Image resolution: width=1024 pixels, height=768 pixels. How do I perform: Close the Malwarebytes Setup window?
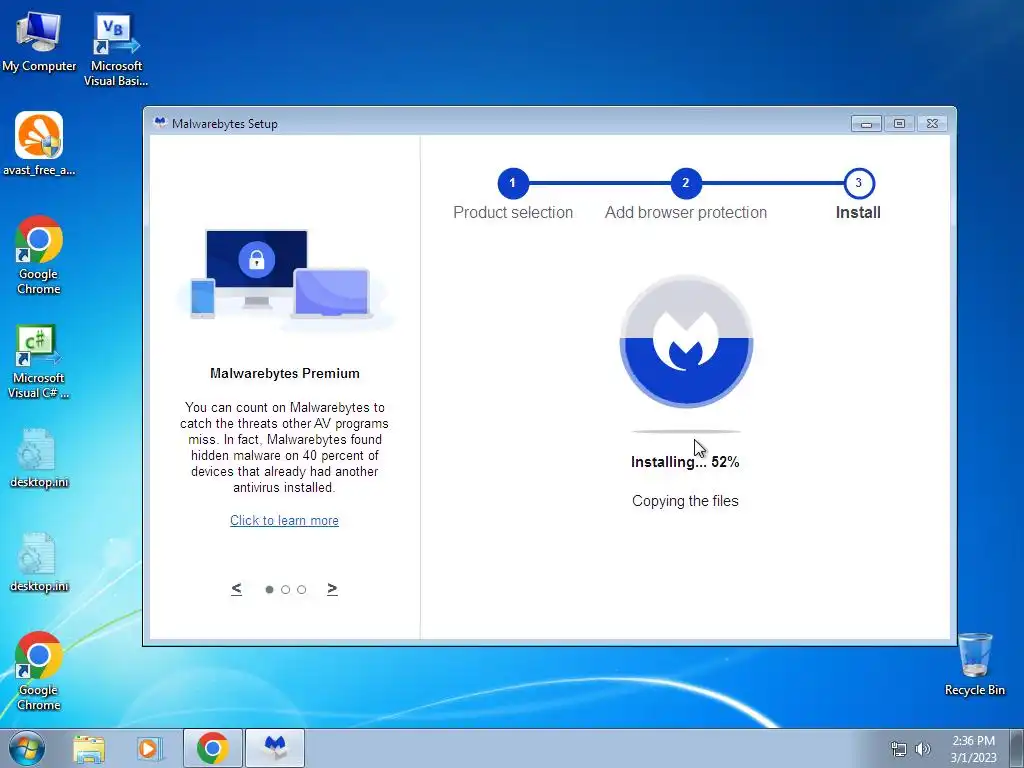pyautogui.click(x=933, y=123)
